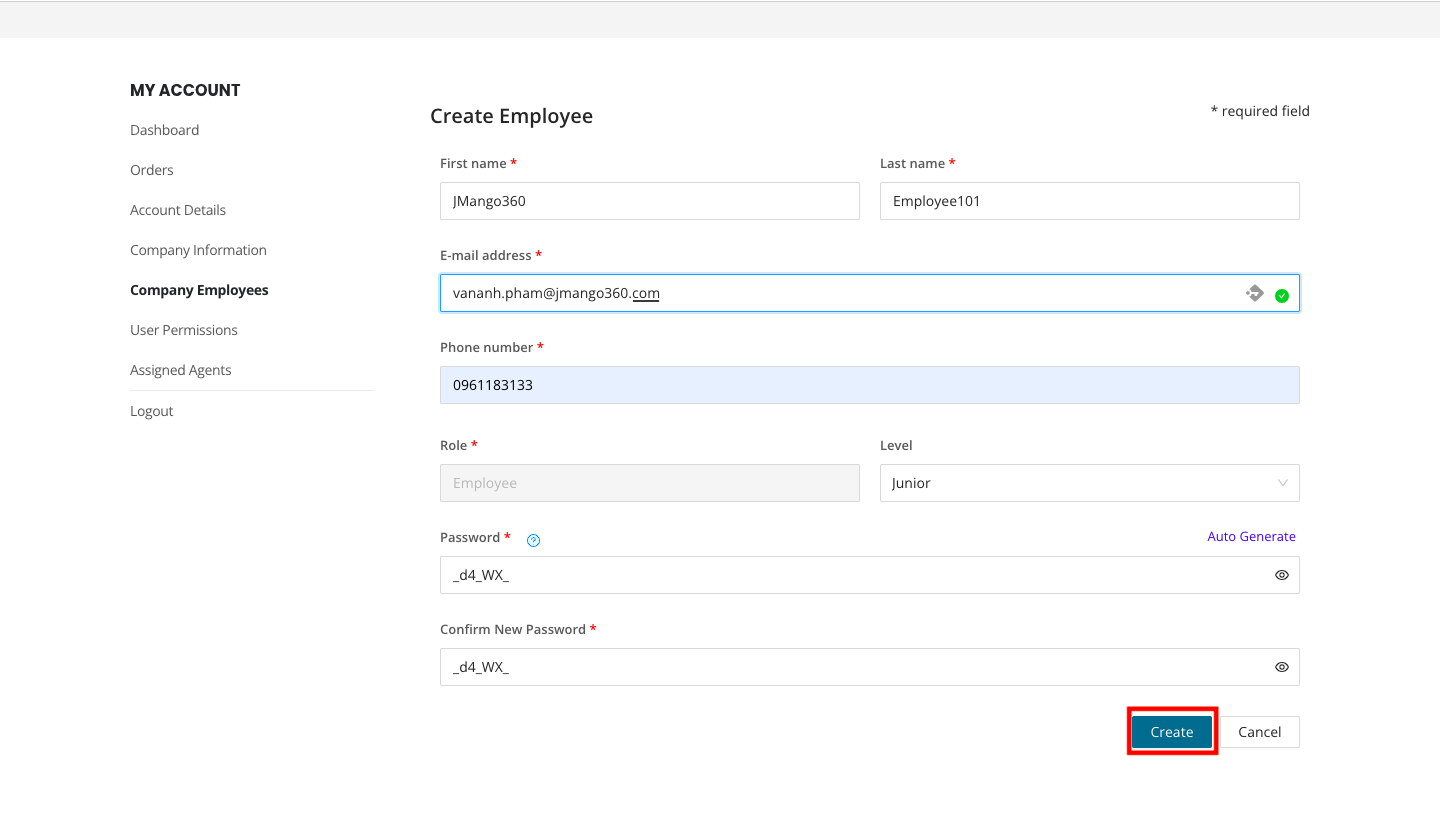Screen dimensions: 1440x822
Task: Open User Permissions section
Action: pyautogui.click(x=184, y=330)
